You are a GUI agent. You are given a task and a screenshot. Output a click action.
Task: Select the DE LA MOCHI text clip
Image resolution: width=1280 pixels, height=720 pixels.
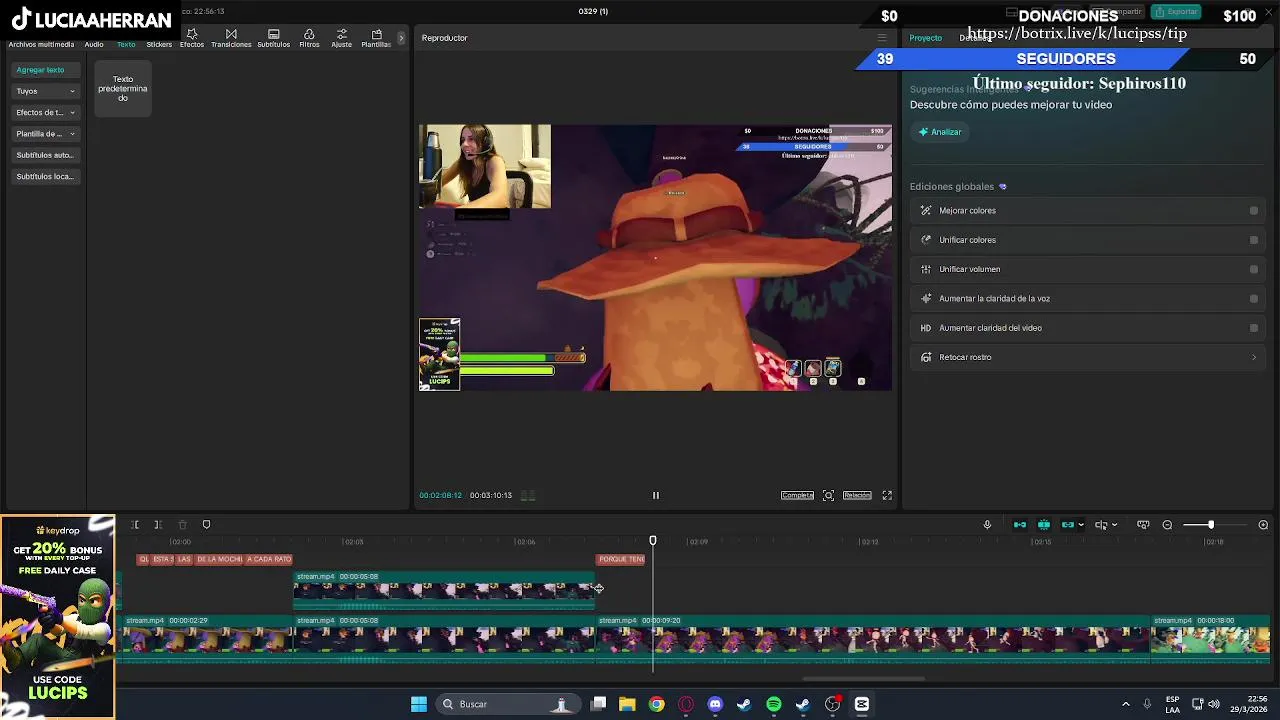coord(219,560)
